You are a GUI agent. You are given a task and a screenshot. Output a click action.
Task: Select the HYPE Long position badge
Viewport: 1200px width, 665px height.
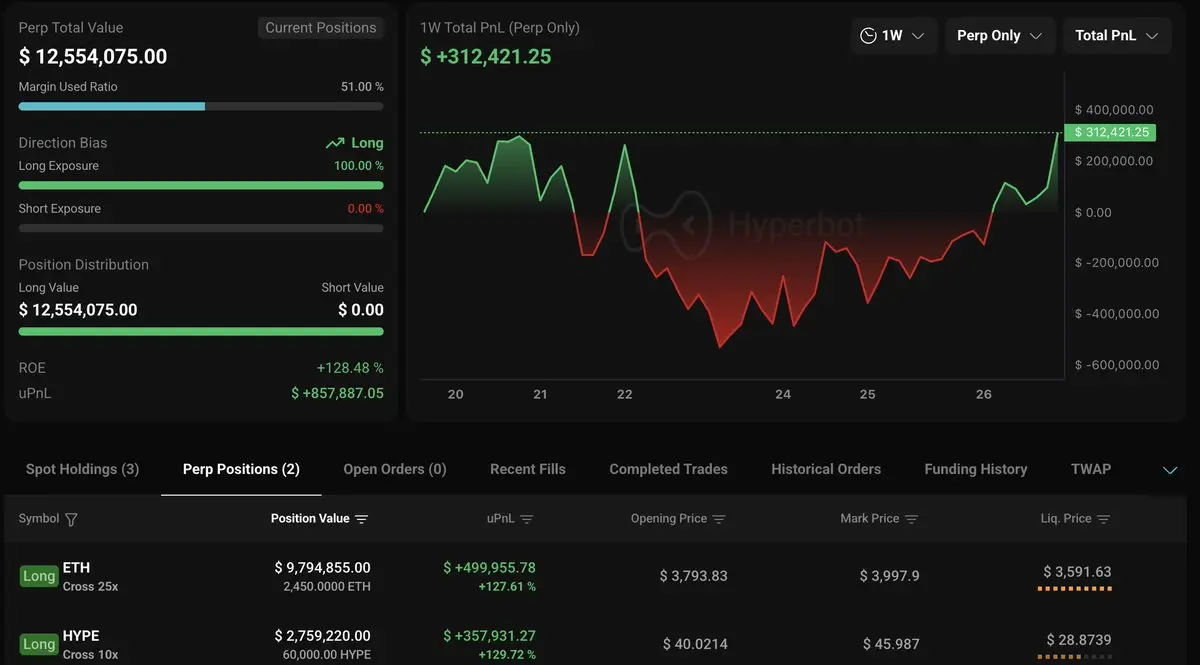pyautogui.click(x=39, y=644)
